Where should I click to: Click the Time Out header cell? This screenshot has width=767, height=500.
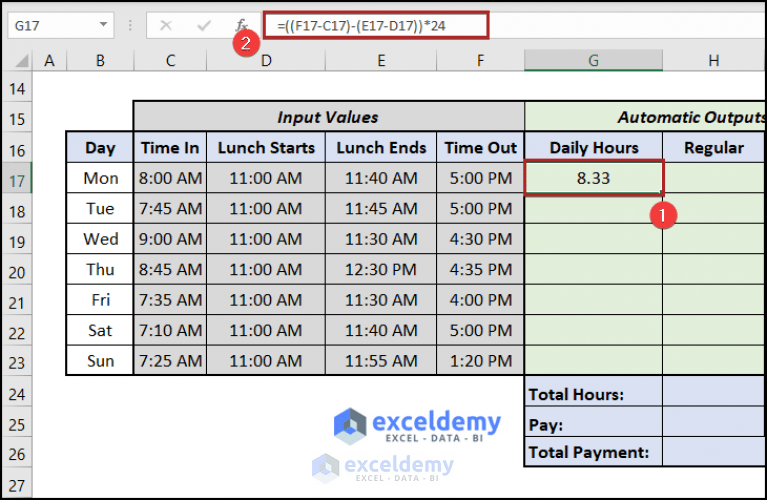coord(480,148)
